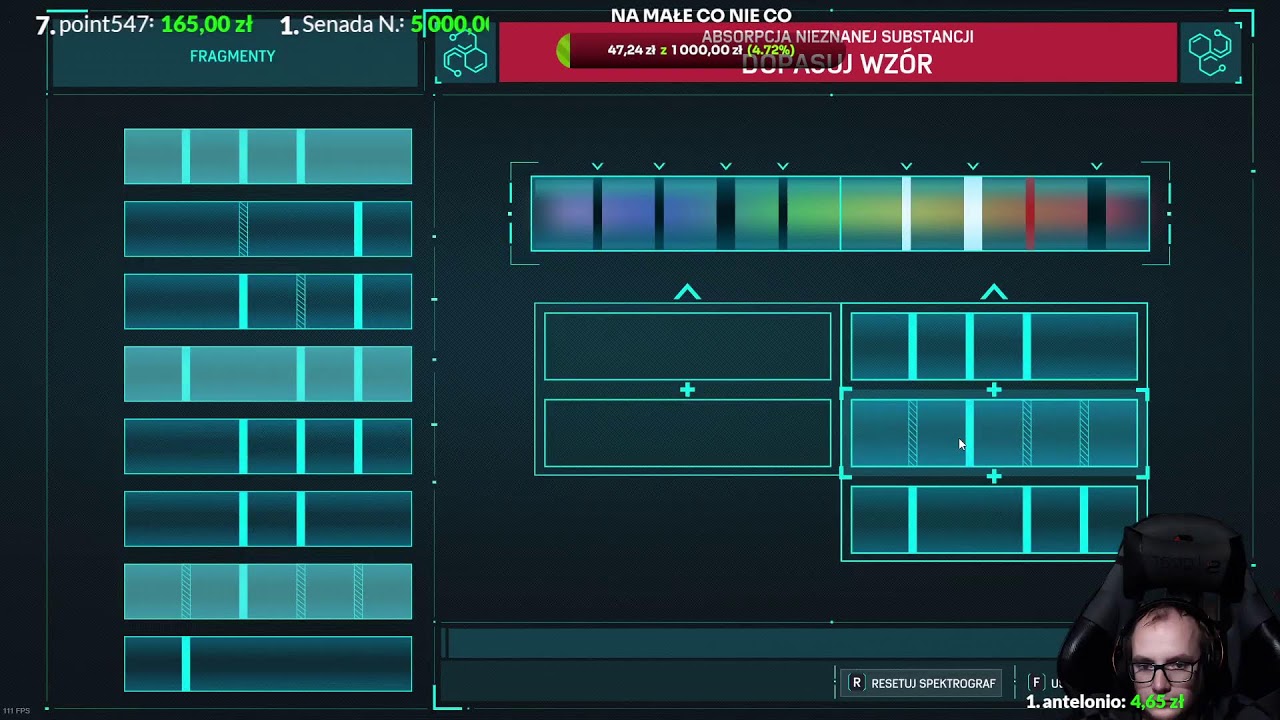1280x720 pixels.
Task: Click the 'Senada N.' top donor text
Action: 354,24
